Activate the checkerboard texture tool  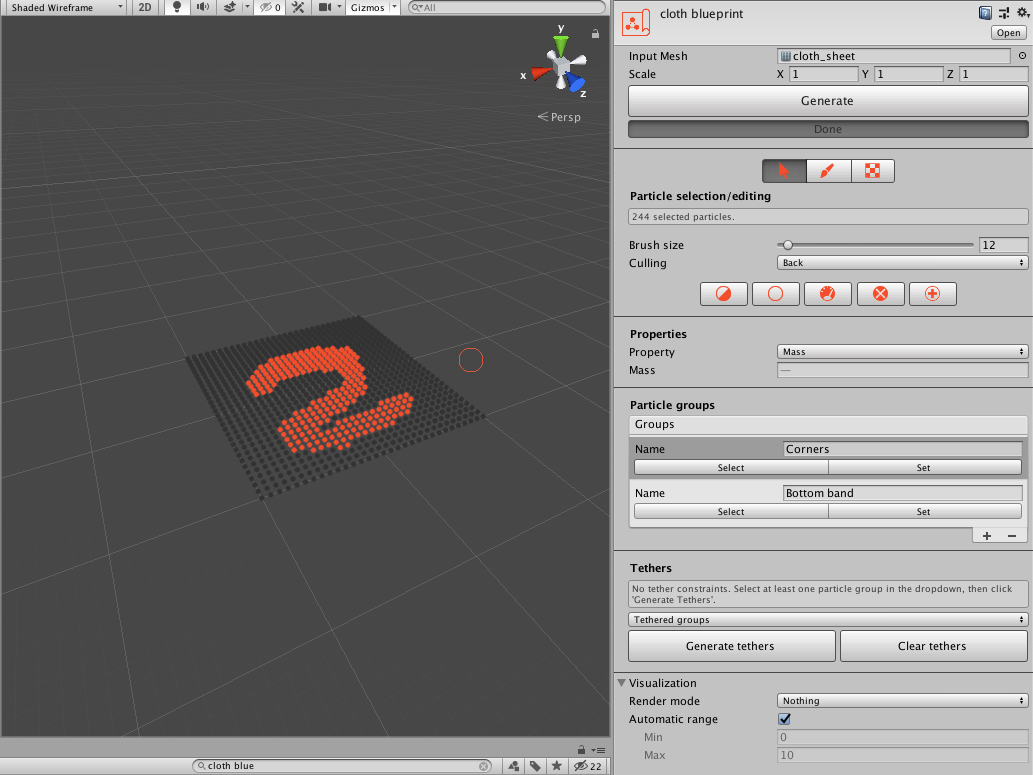(872, 171)
